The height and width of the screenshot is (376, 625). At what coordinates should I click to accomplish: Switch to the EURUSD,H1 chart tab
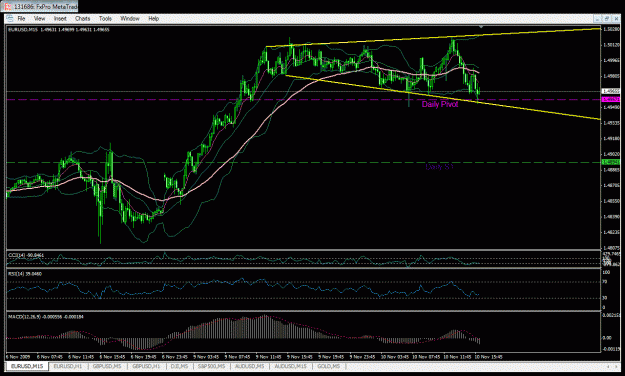(x=68, y=366)
